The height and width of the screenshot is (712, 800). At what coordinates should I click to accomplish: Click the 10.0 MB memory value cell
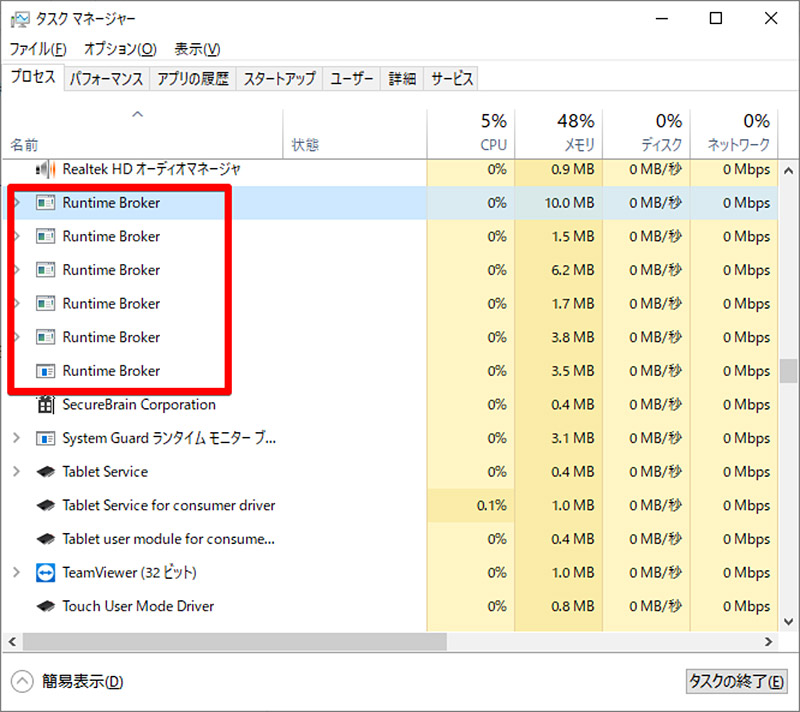tap(559, 203)
